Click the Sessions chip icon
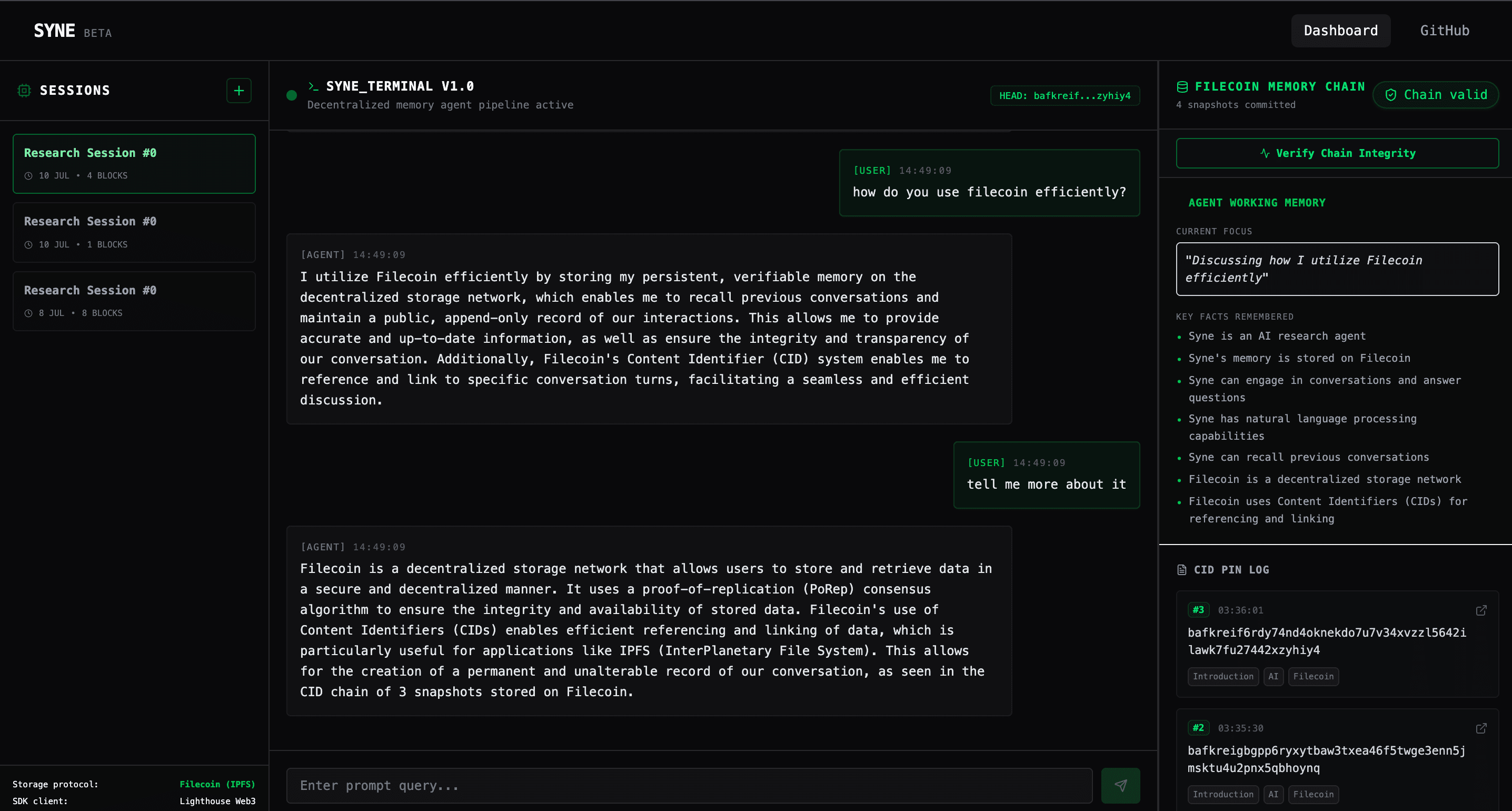1512x811 pixels. coord(24,91)
